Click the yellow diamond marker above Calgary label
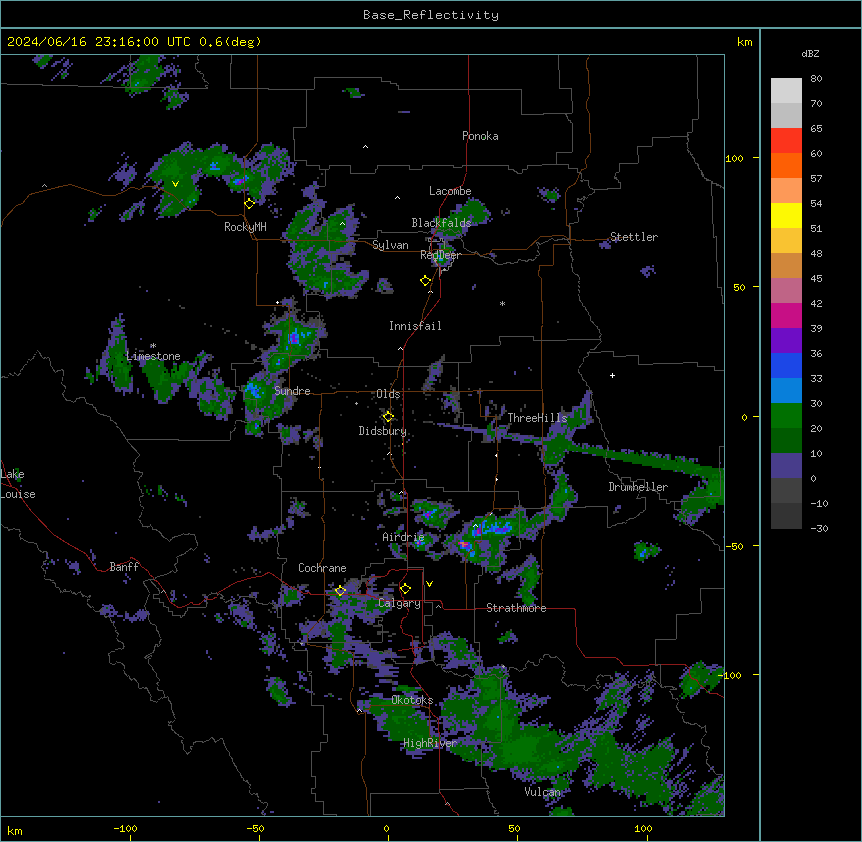862x842 pixels. click(x=405, y=589)
